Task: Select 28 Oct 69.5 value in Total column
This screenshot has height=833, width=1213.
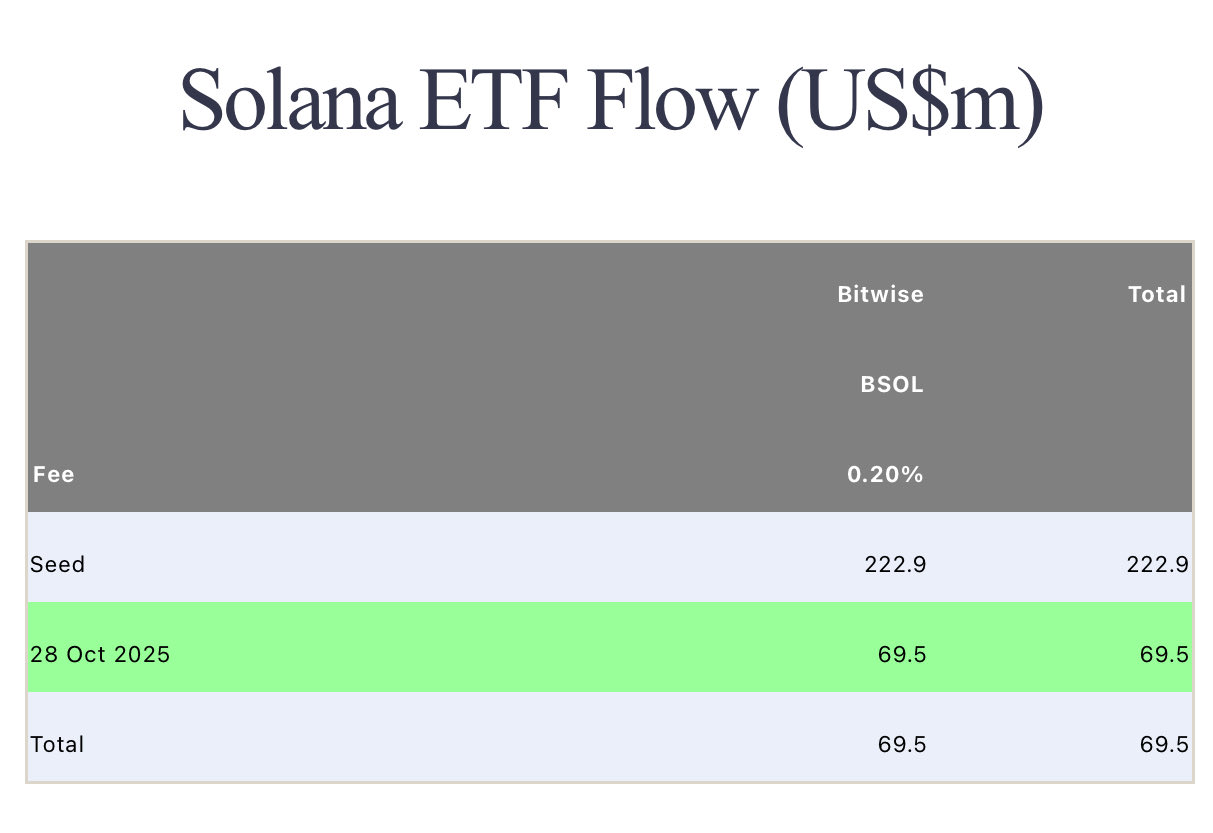Action: click(x=1164, y=656)
